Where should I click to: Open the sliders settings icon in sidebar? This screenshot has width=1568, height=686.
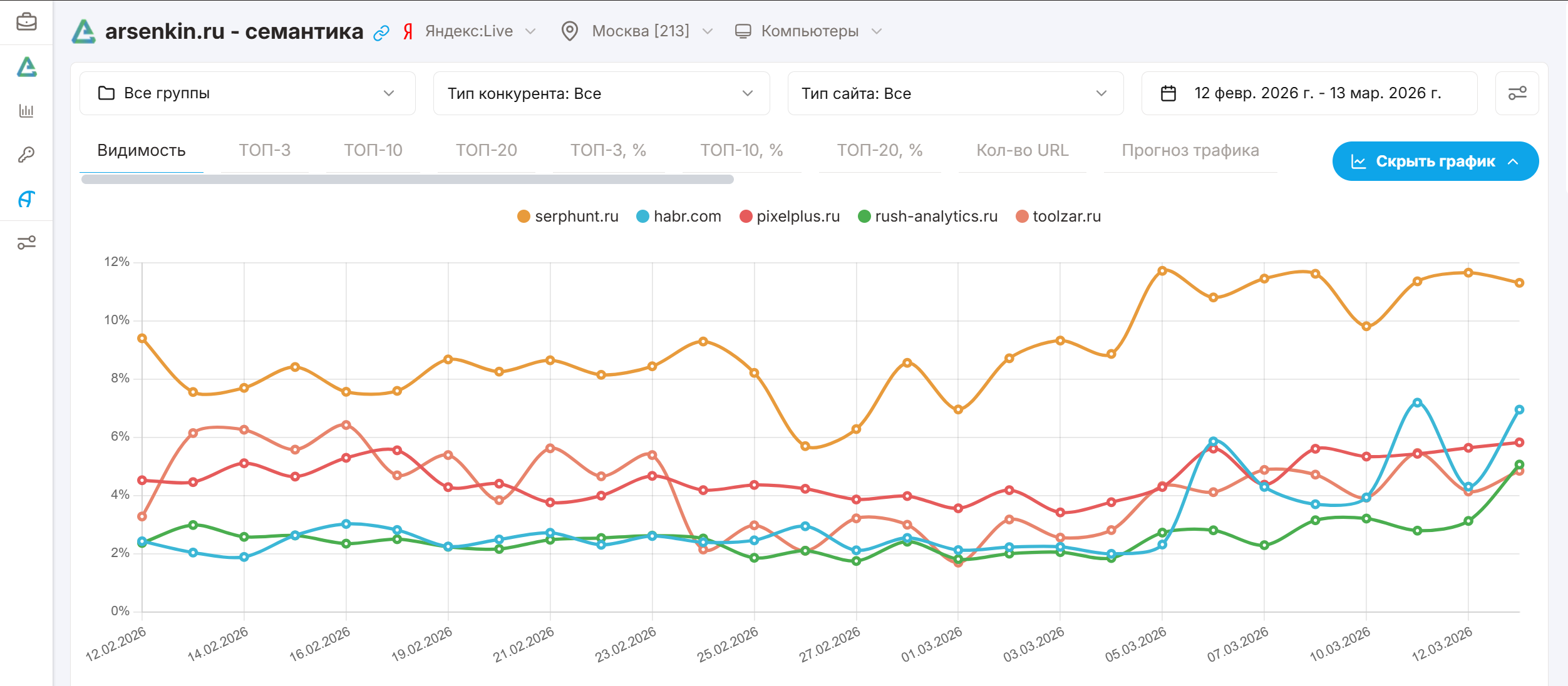pyautogui.click(x=26, y=242)
